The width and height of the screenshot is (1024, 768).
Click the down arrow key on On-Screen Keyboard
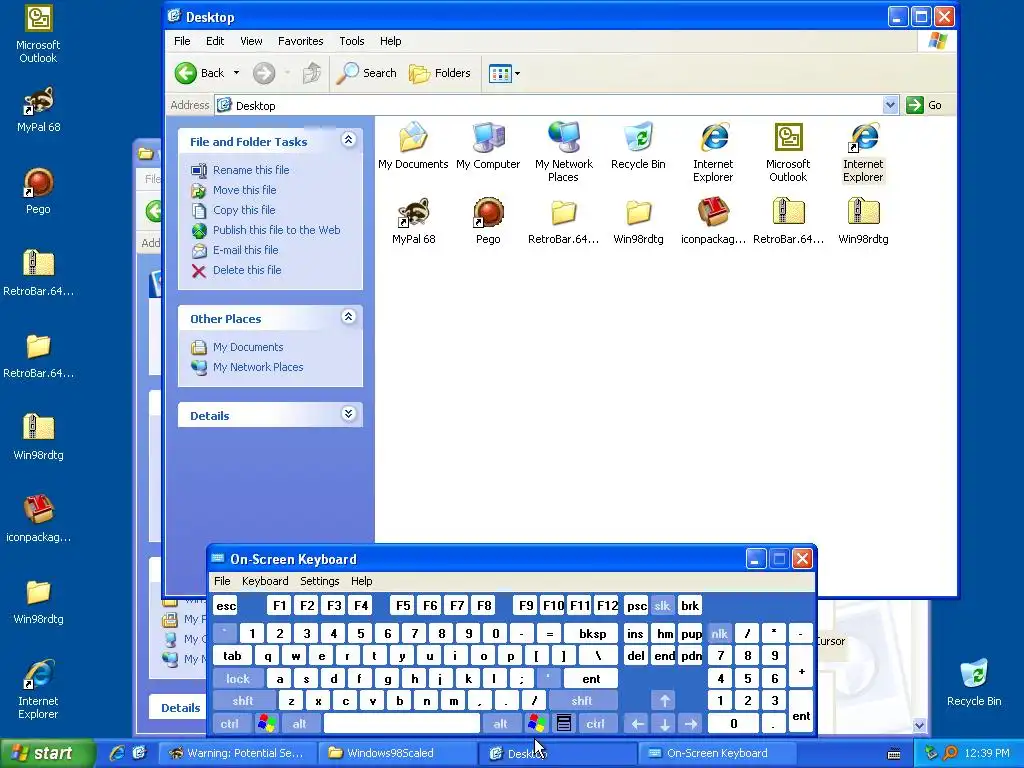(664, 724)
